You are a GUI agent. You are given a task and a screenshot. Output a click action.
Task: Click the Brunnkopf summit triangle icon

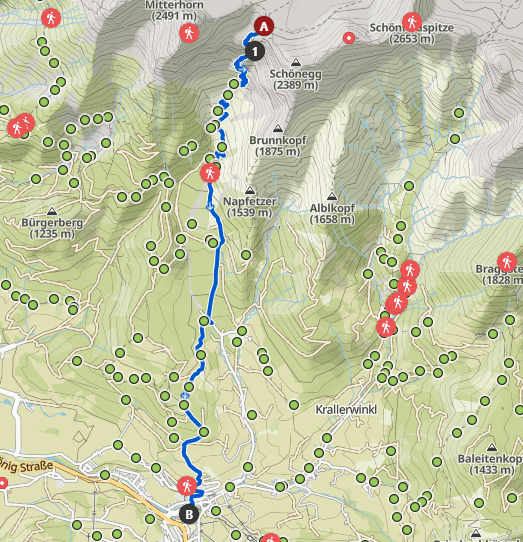278,129
